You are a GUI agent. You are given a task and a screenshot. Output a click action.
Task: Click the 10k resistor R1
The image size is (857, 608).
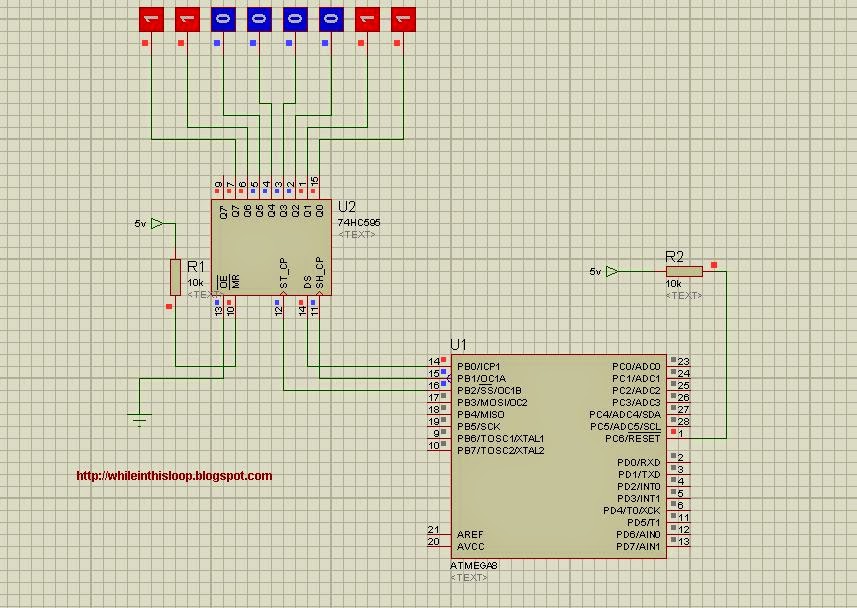[175, 275]
